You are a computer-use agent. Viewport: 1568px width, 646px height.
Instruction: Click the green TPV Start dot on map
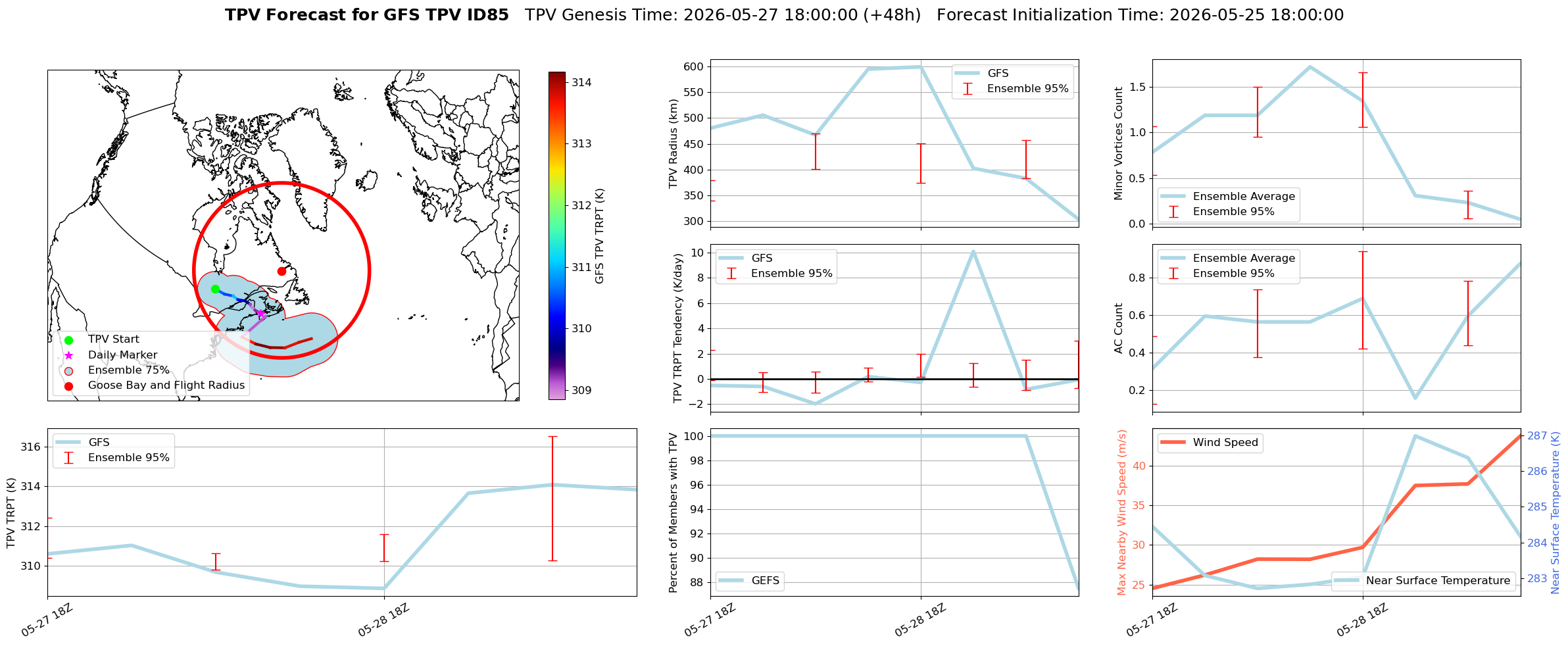[215, 289]
